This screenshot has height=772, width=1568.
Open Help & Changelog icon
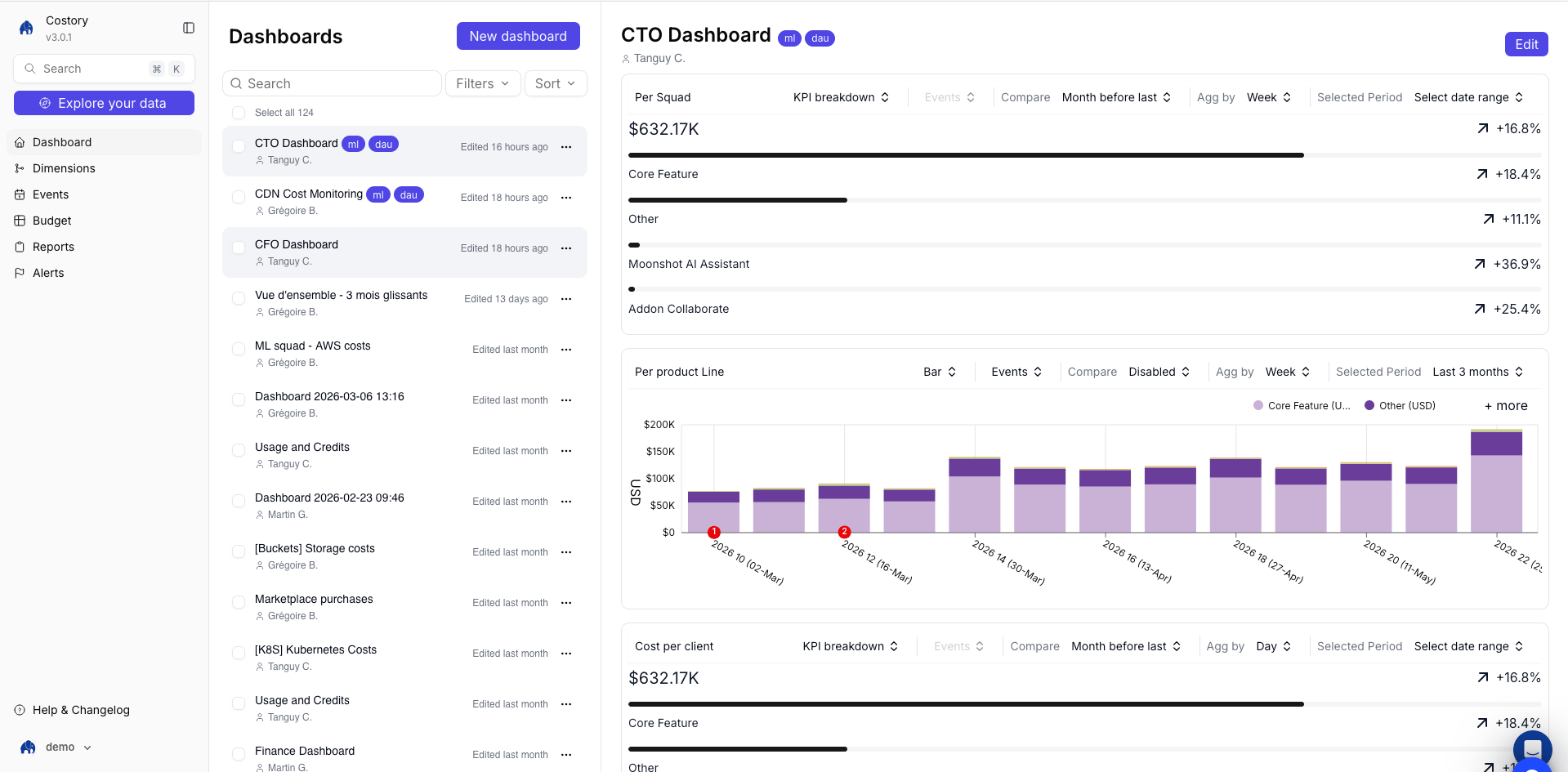(20, 710)
